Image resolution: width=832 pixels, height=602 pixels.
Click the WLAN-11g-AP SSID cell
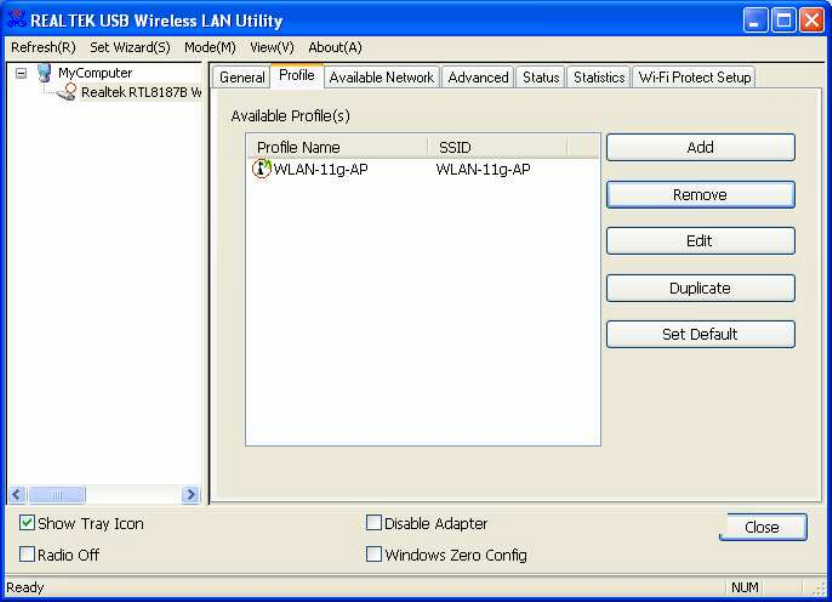pyautogui.click(x=483, y=169)
